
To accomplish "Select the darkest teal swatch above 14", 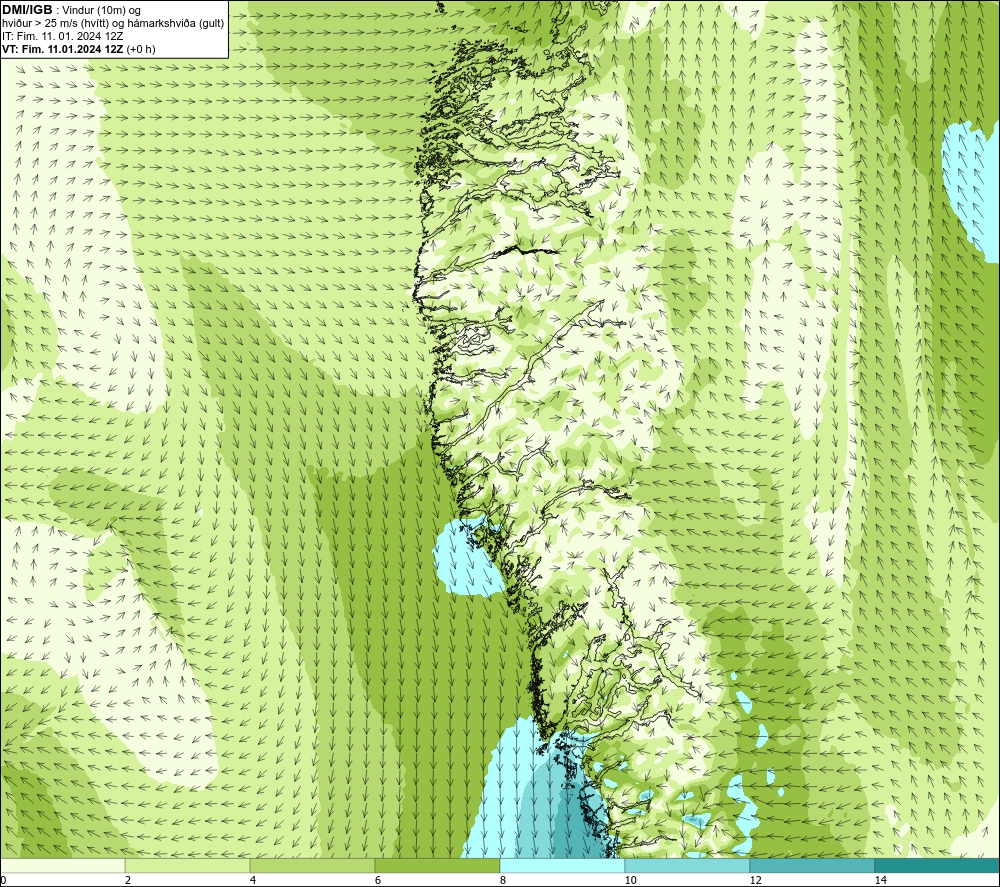I will [937, 865].
